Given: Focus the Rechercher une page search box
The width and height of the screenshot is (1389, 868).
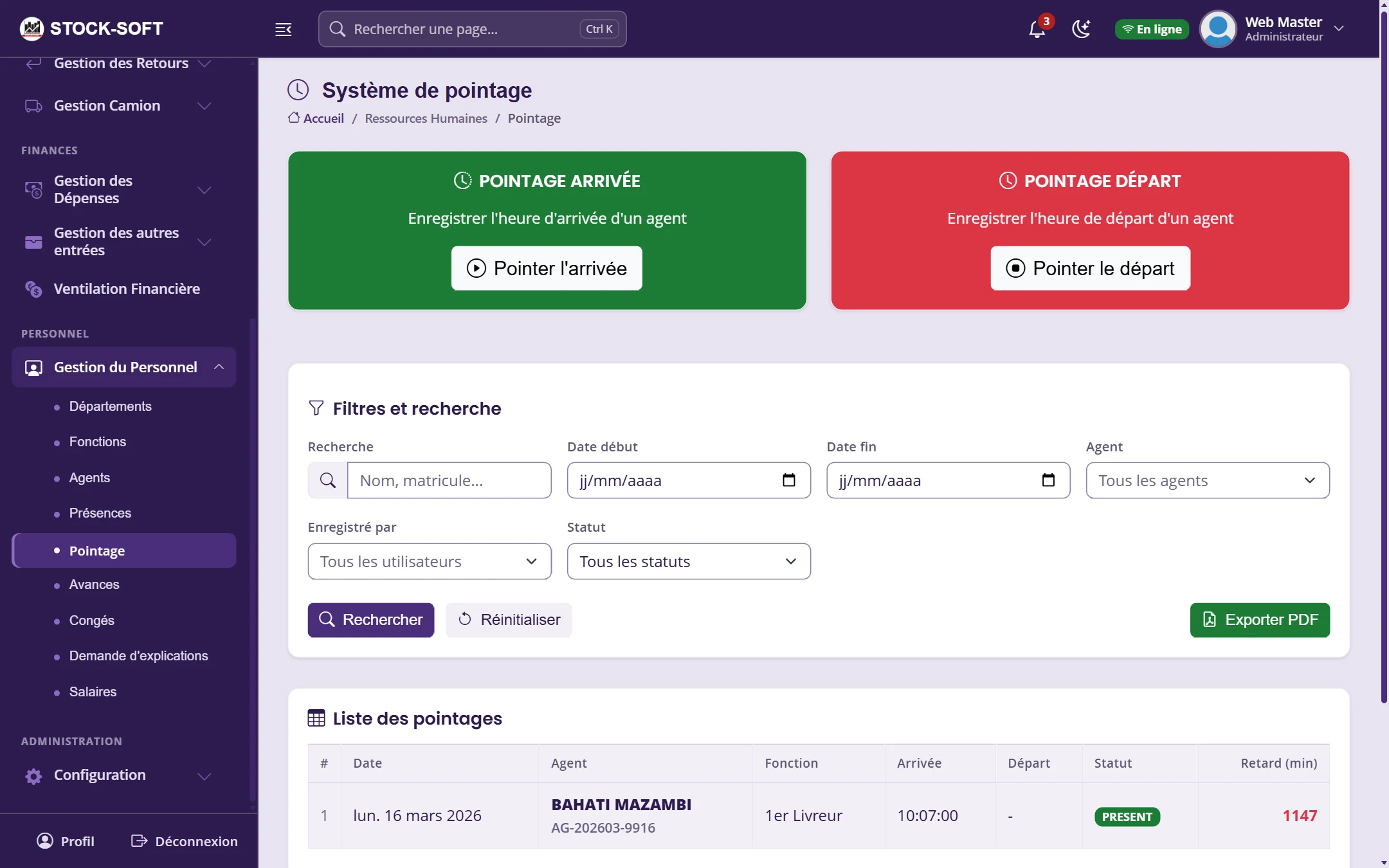Looking at the screenshot, I should 472,29.
